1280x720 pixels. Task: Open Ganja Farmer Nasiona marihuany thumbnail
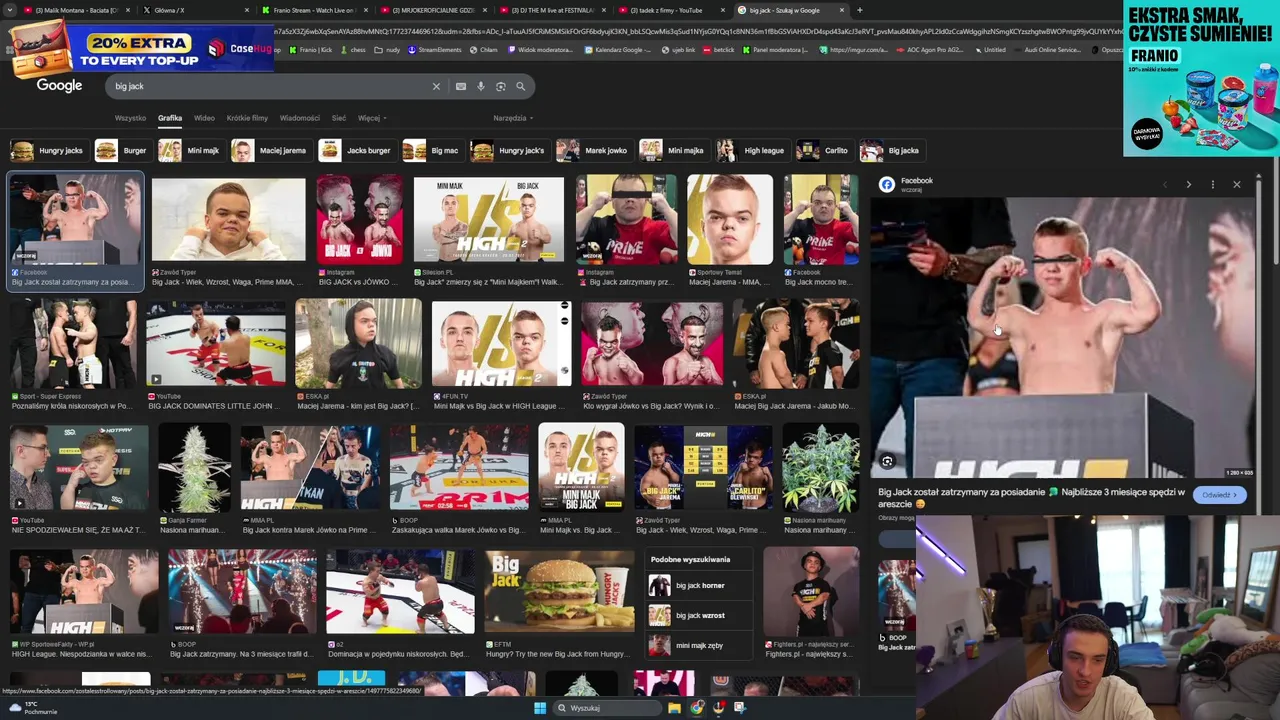pyautogui.click(x=194, y=468)
